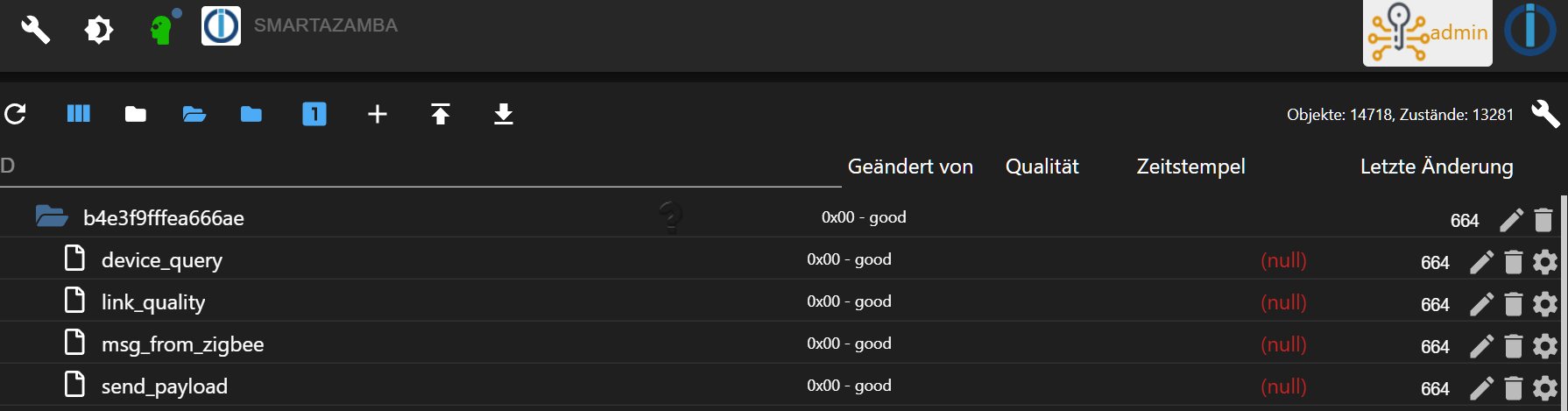Add a new object with plus icon
Screen dimensions: 1568x411
(378, 114)
